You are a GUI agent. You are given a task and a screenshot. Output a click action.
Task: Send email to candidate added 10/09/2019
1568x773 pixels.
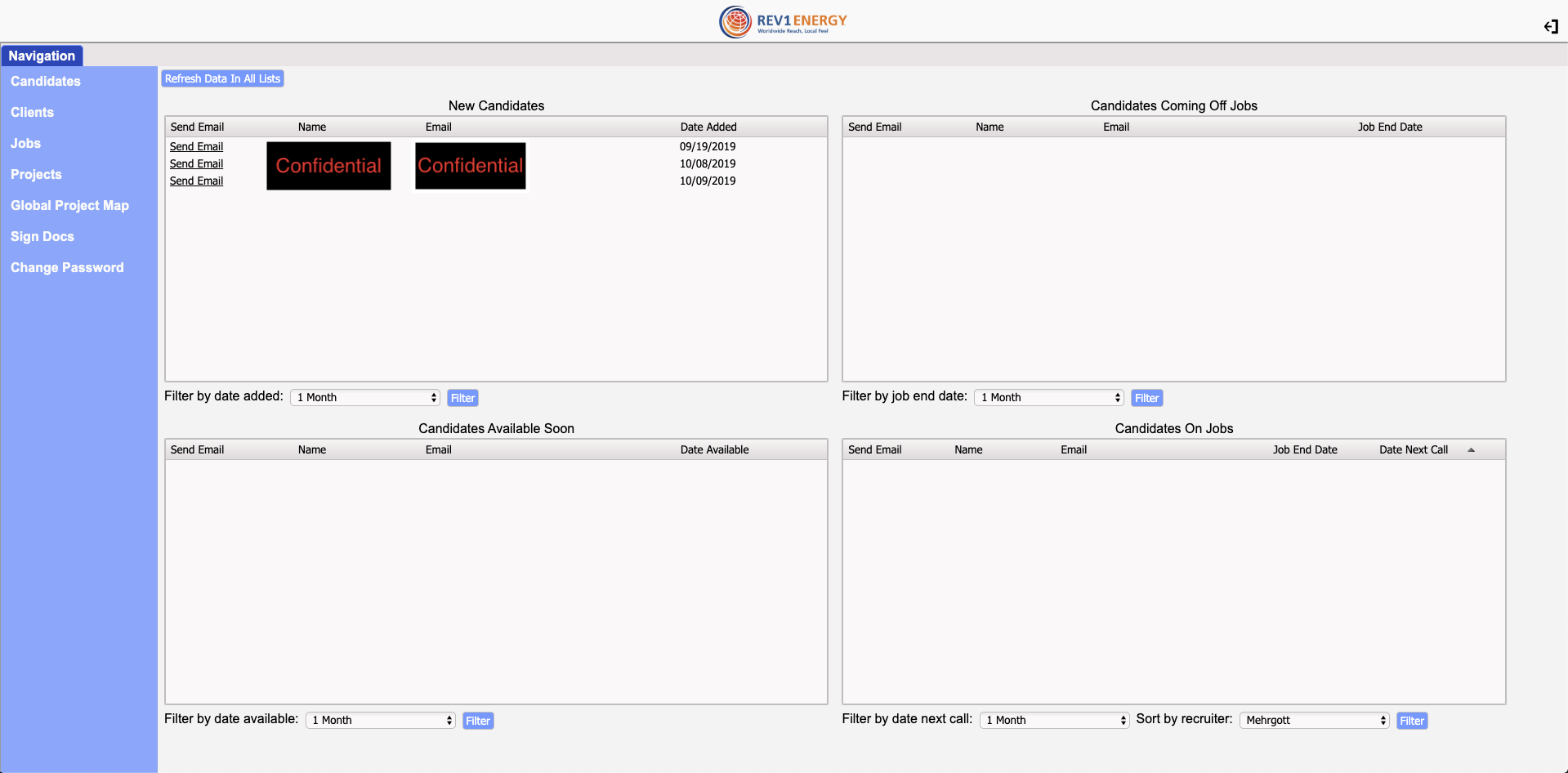196,181
